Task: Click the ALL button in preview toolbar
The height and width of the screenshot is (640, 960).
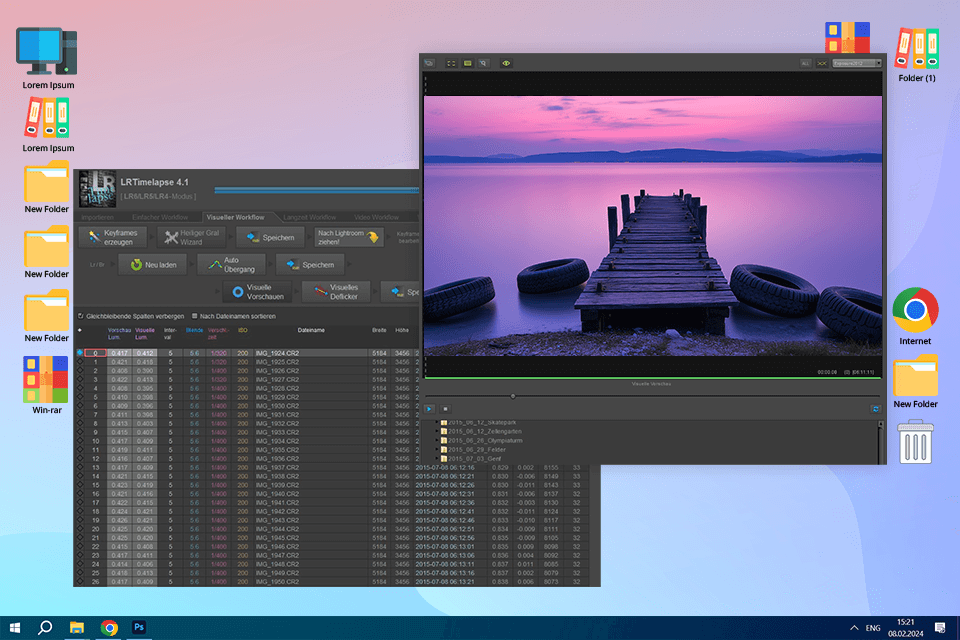Action: pos(806,63)
